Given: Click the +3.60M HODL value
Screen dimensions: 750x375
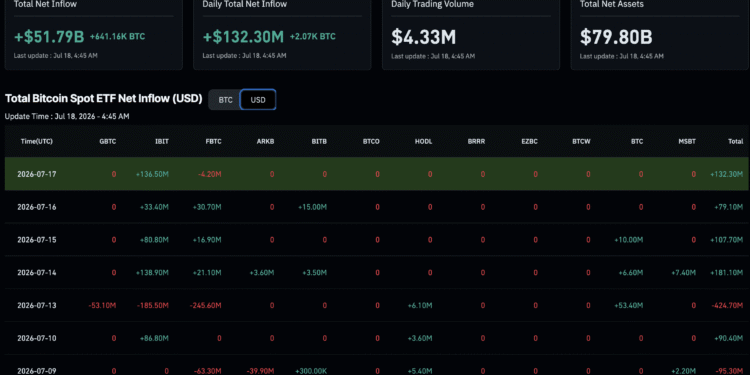Looking at the screenshot, I should (x=420, y=338).
